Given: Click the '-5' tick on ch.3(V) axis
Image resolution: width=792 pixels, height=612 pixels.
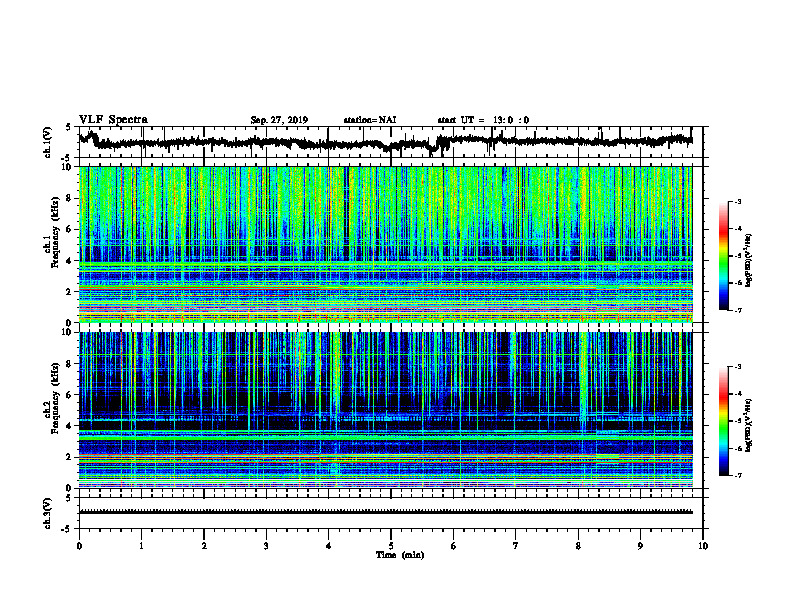Looking at the screenshot, I should tap(67, 529).
